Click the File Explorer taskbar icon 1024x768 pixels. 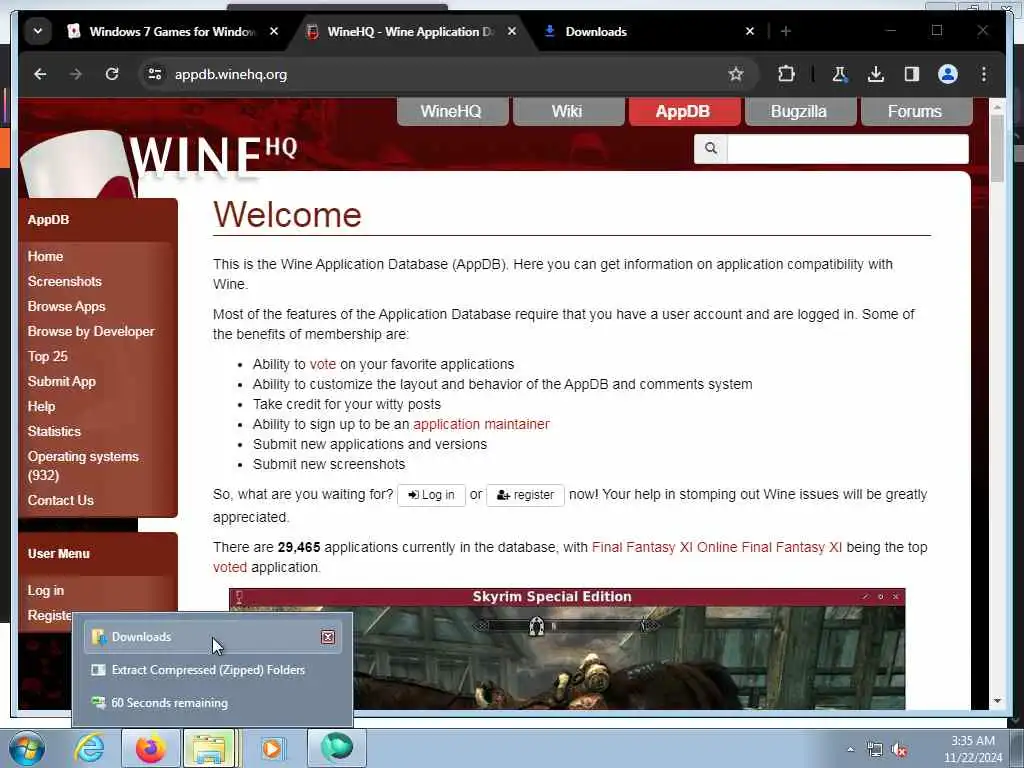point(210,748)
